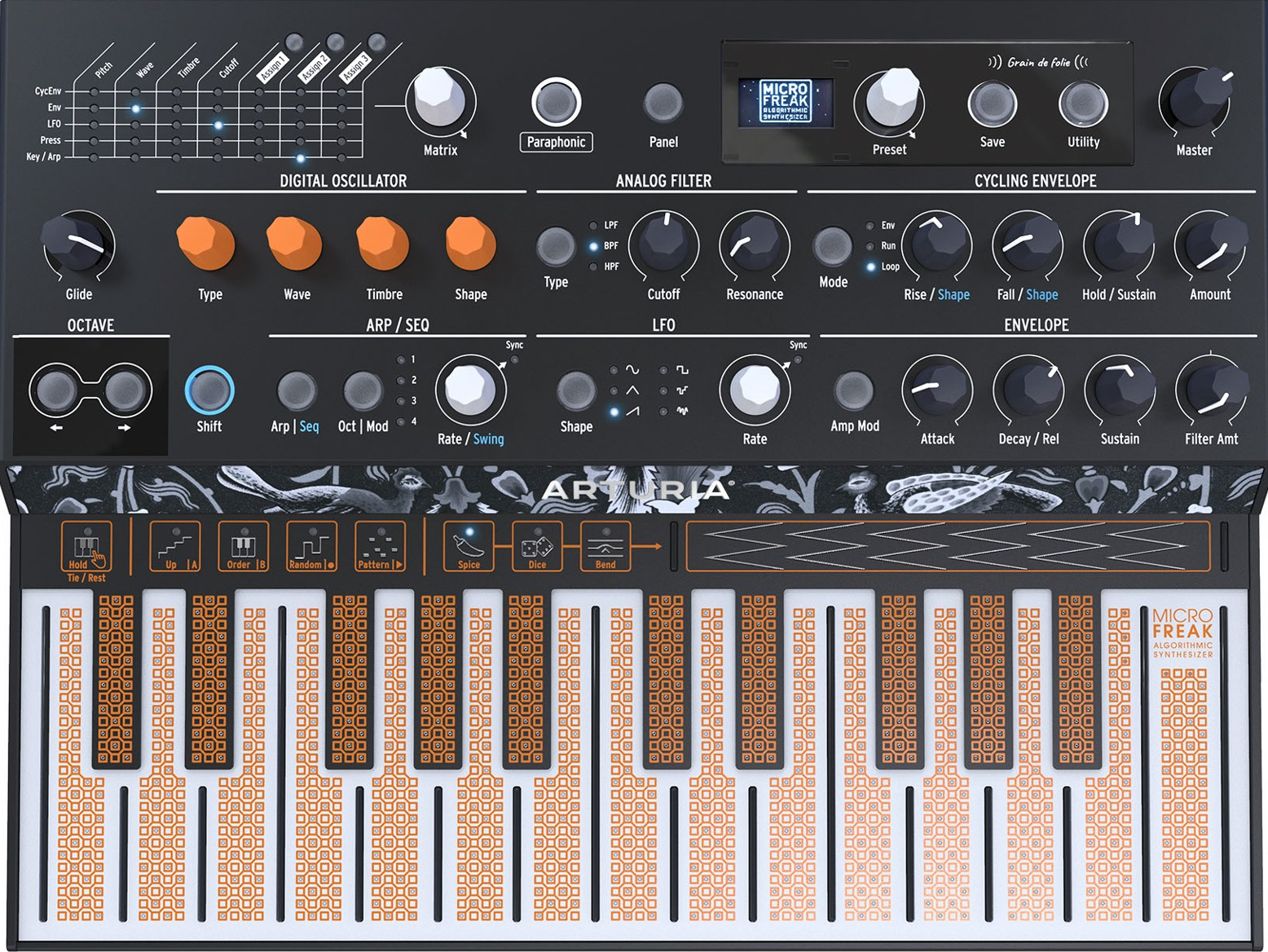Click the Shift button with blue ring
The image size is (1268, 952).
[x=209, y=390]
